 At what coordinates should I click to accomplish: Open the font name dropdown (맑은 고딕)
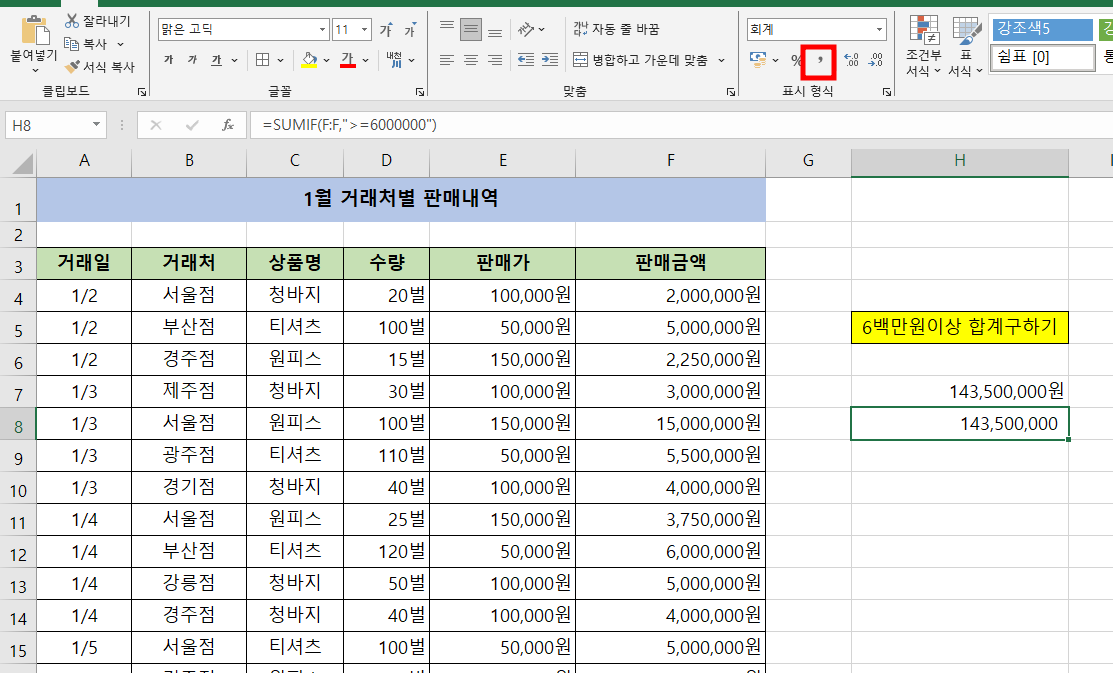pyautogui.click(x=322, y=29)
